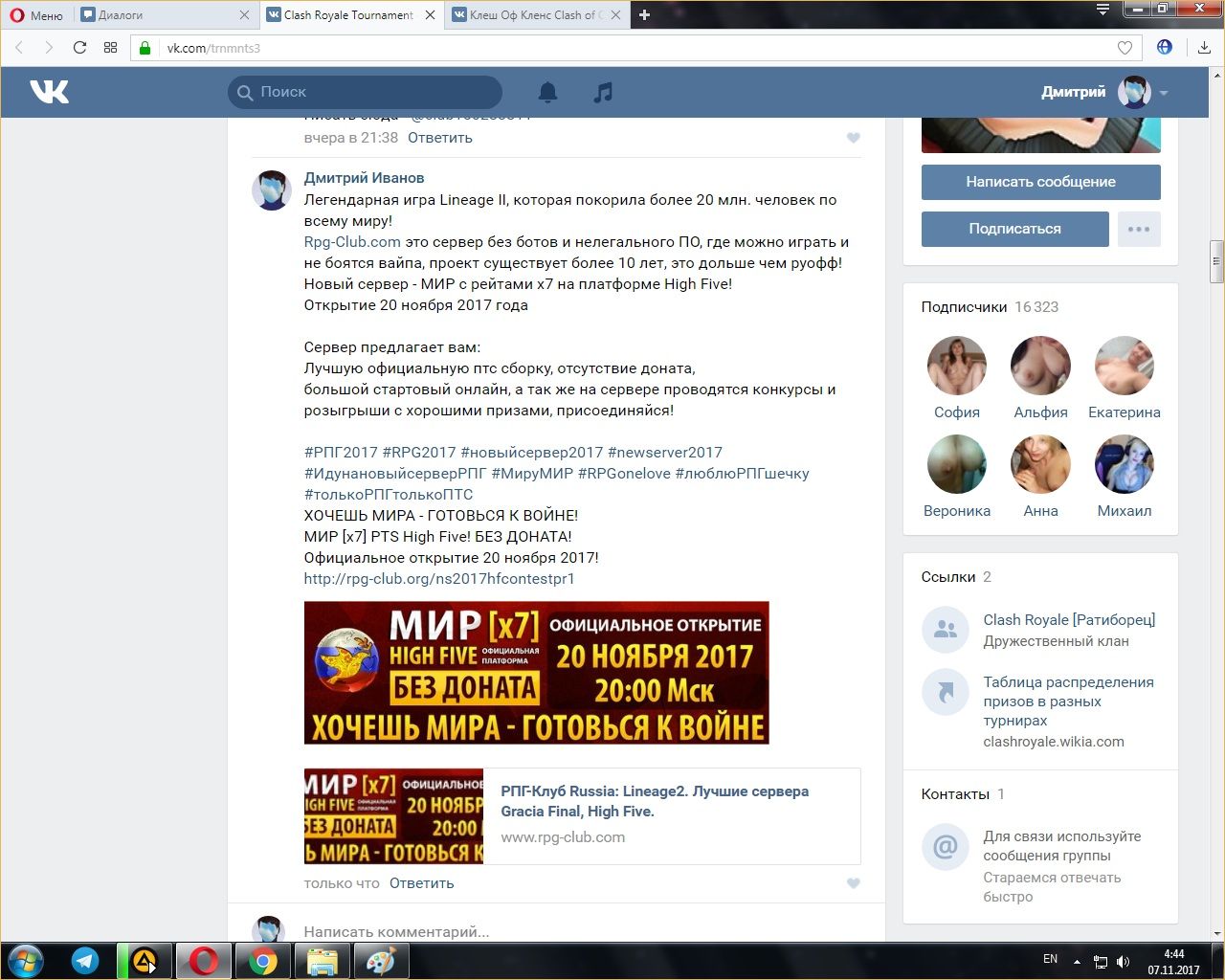
Task: Open hashtag #ИдунановыйсерверРПГ
Action: 395,474
